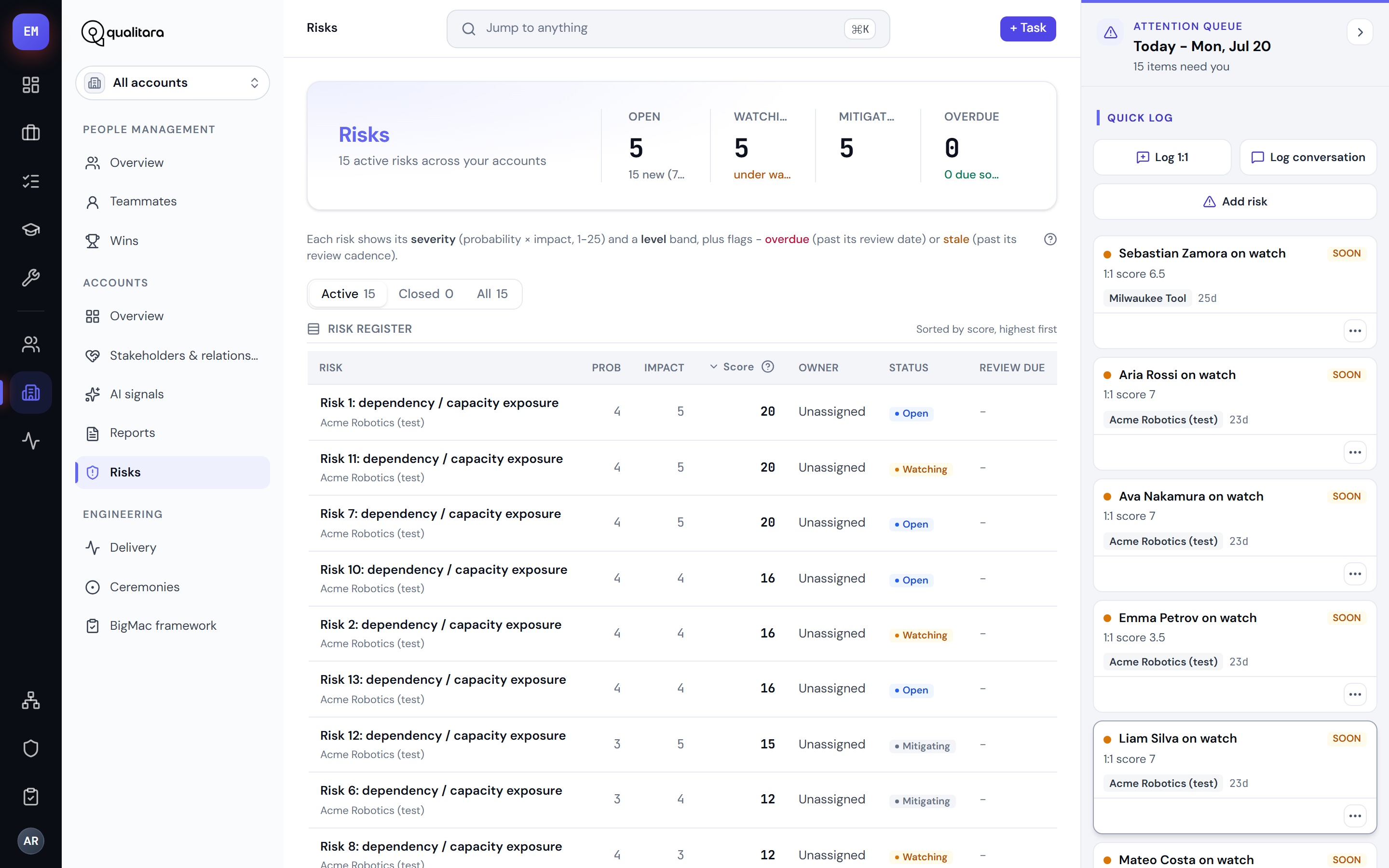The height and width of the screenshot is (868, 1389).
Task: Open more options on Ava Nakamura card
Action: [x=1355, y=574]
